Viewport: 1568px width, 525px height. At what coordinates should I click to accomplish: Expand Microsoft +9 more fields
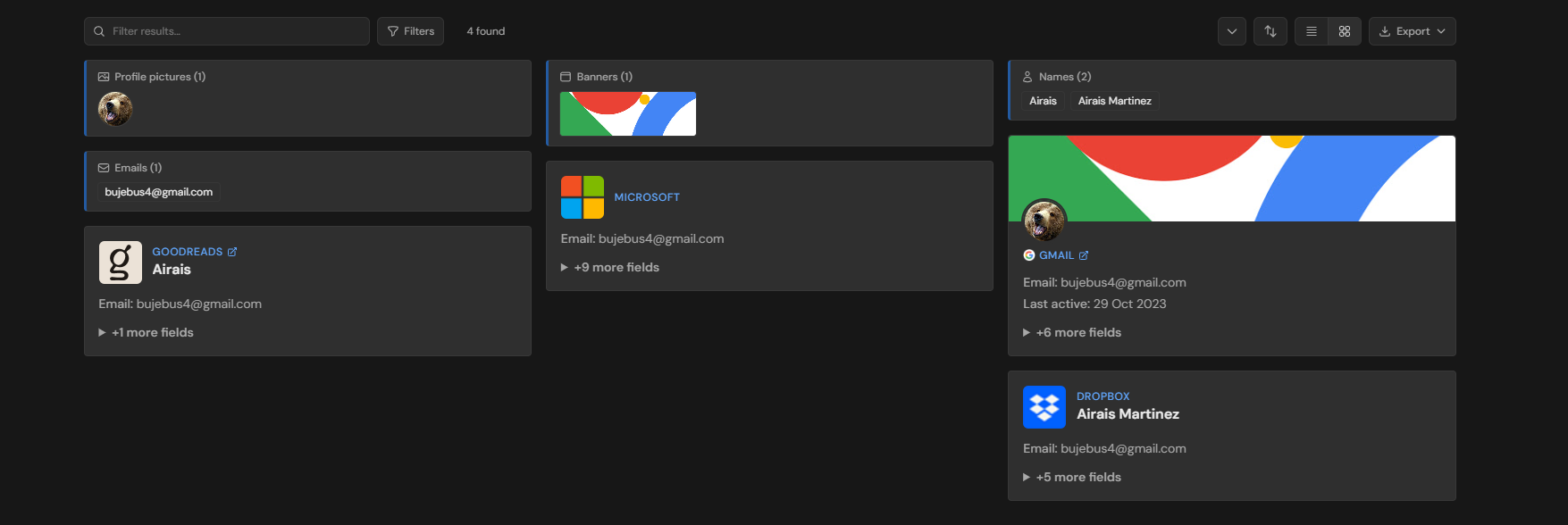[x=610, y=267]
